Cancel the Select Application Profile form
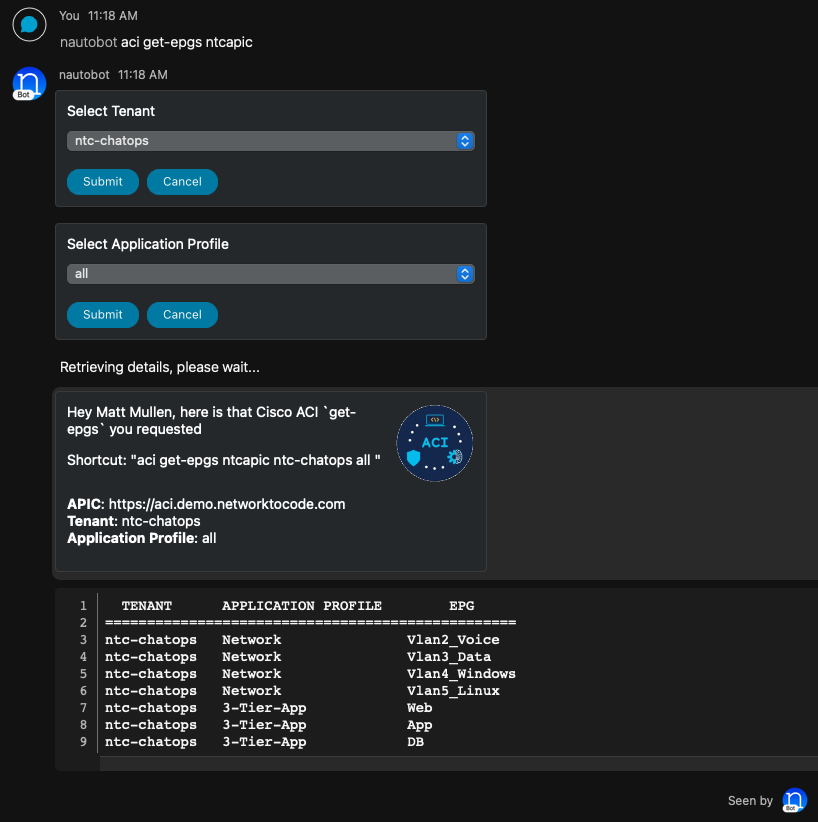The height and width of the screenshot is (822, 818). pyautogui.click(x=182, y=315)
